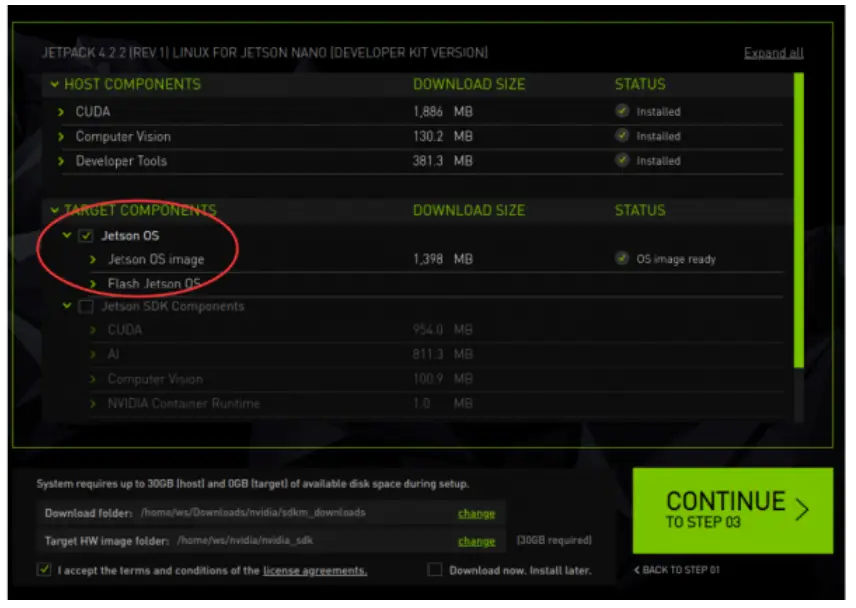Screen dimensions: 856x608
Task: Expand the Flash Jetson OS row
Action: [x=93, y=284]
